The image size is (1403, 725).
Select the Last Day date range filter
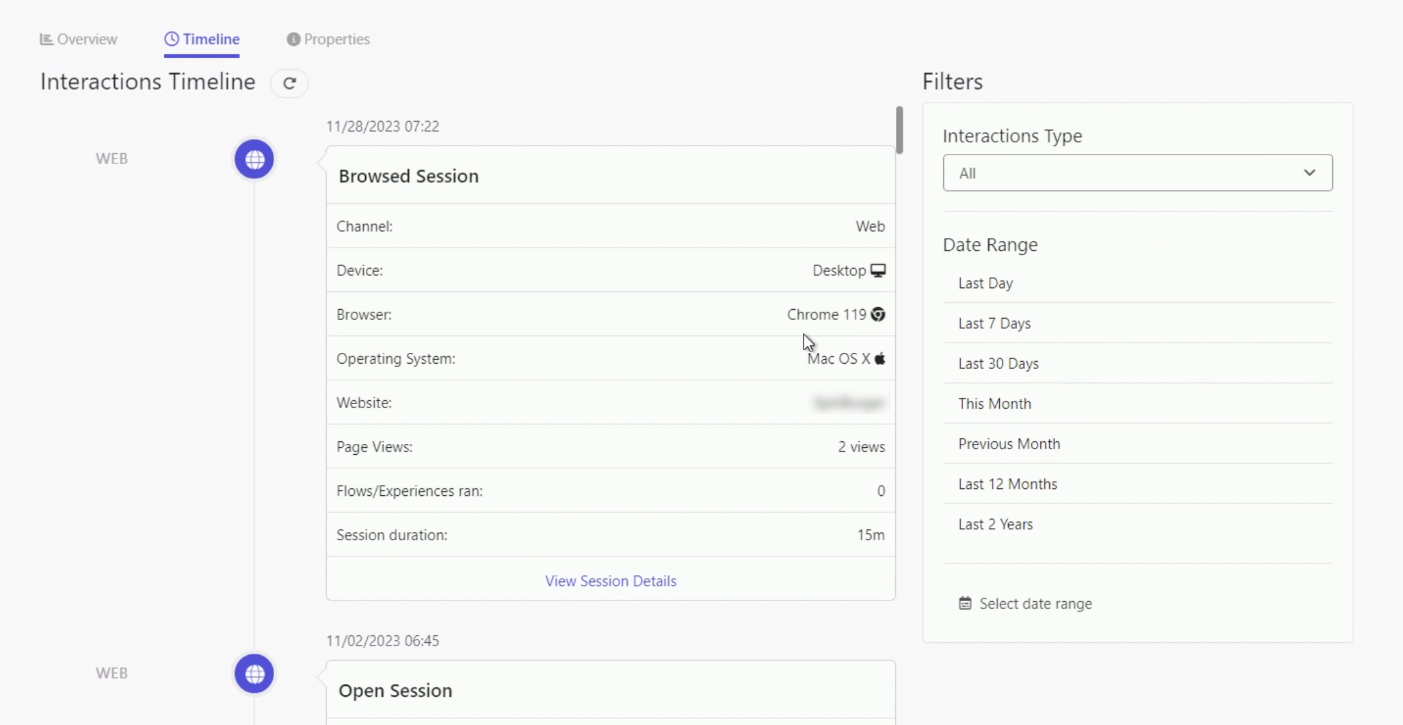pyautogui.click(x=984, y=283)
